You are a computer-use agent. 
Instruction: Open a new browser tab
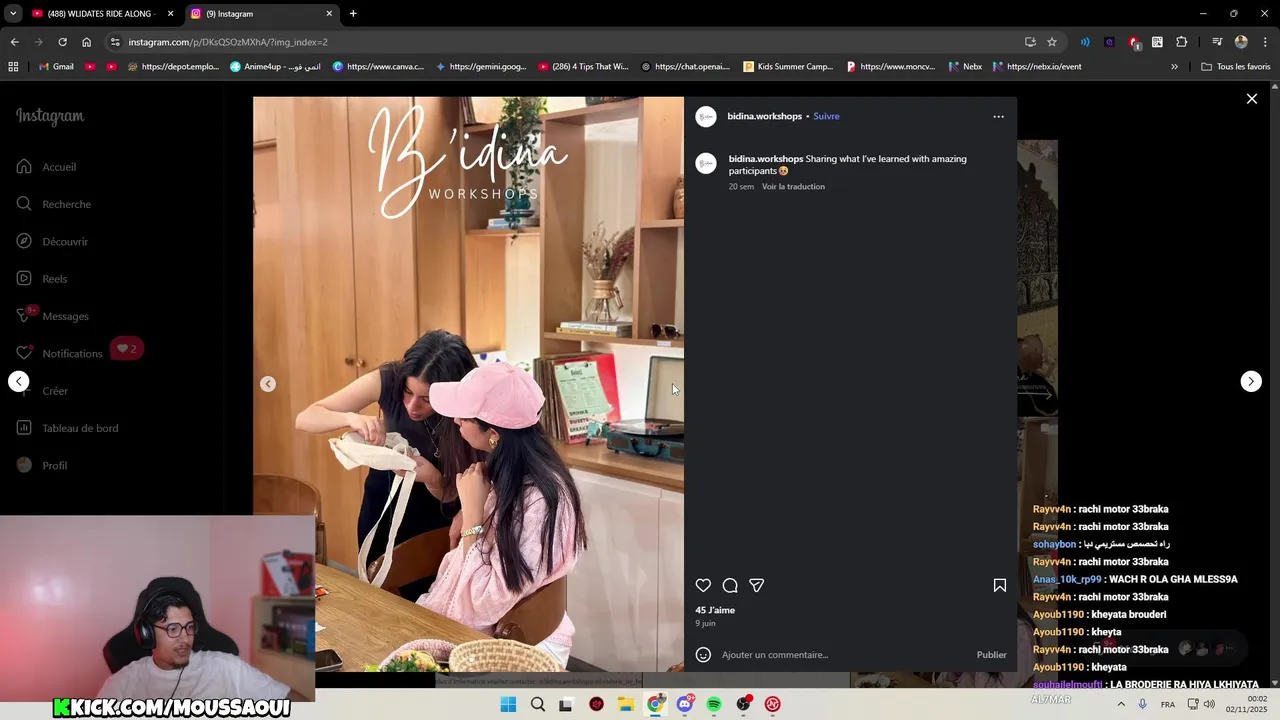click(x=353, y=14)
